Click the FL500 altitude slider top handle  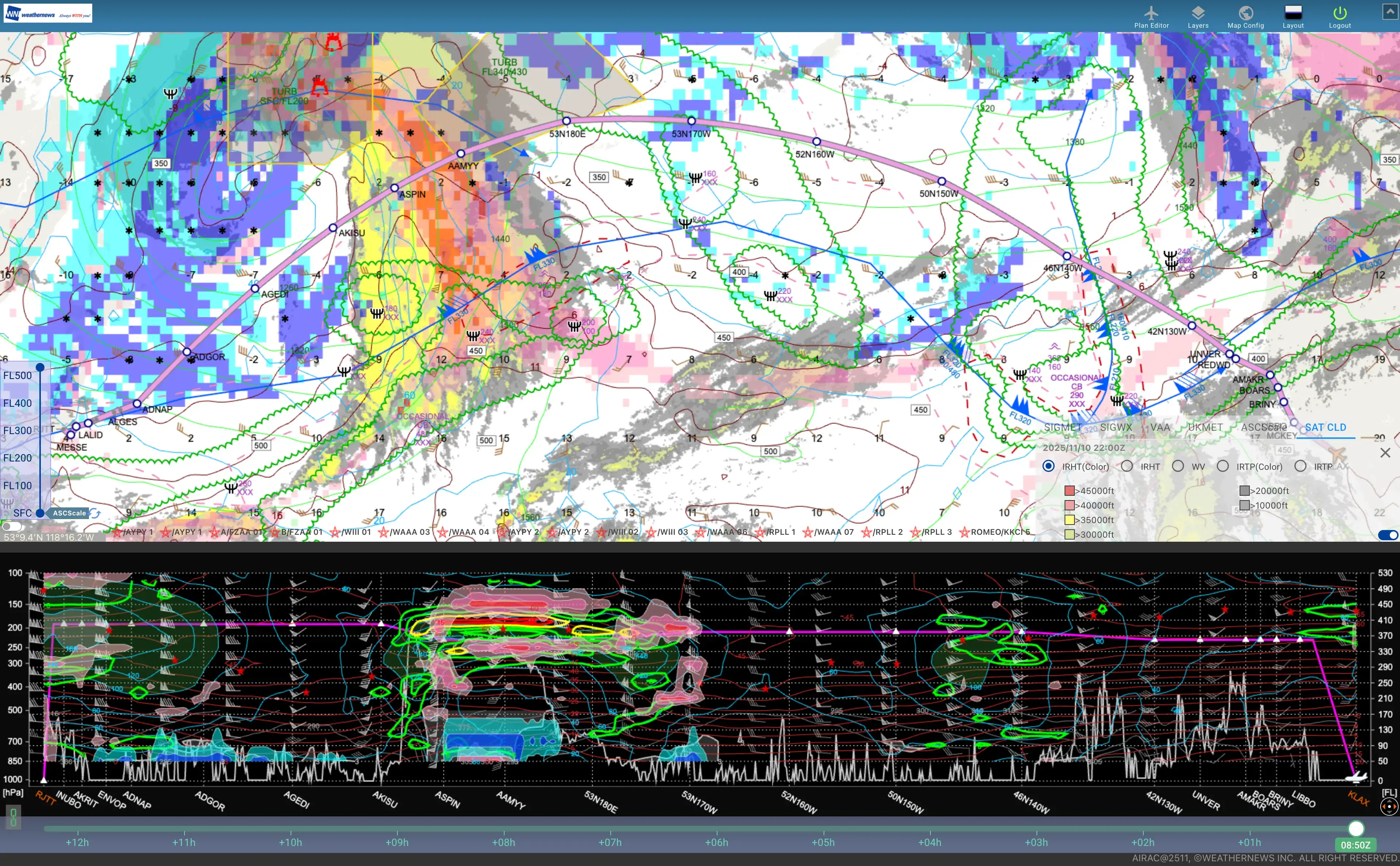tap(40, 367)
